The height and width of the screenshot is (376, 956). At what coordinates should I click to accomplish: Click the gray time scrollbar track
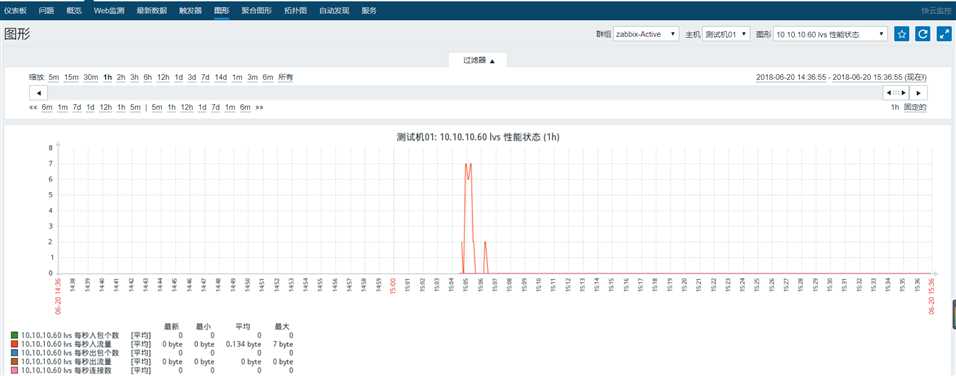click(465, 93)
